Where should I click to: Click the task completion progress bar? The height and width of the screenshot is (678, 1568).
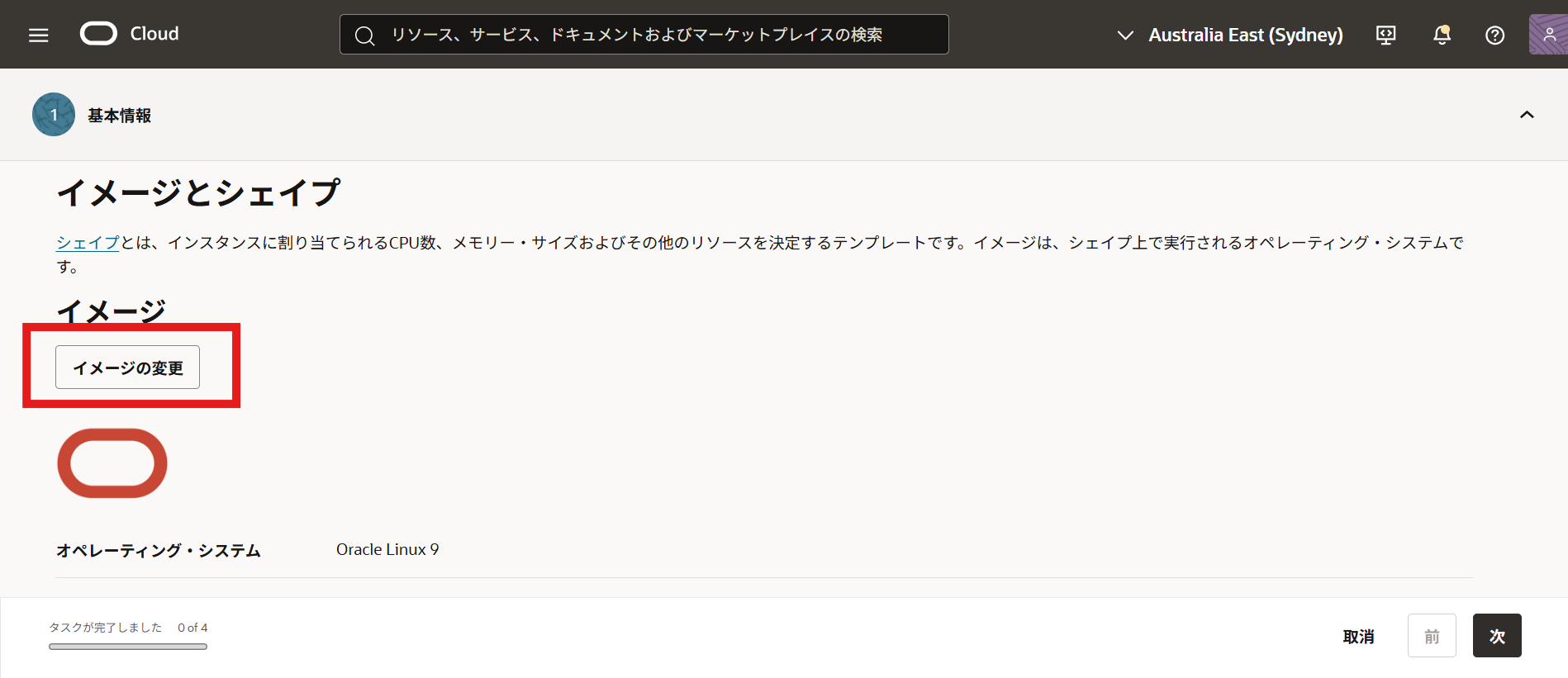point(128,647)
